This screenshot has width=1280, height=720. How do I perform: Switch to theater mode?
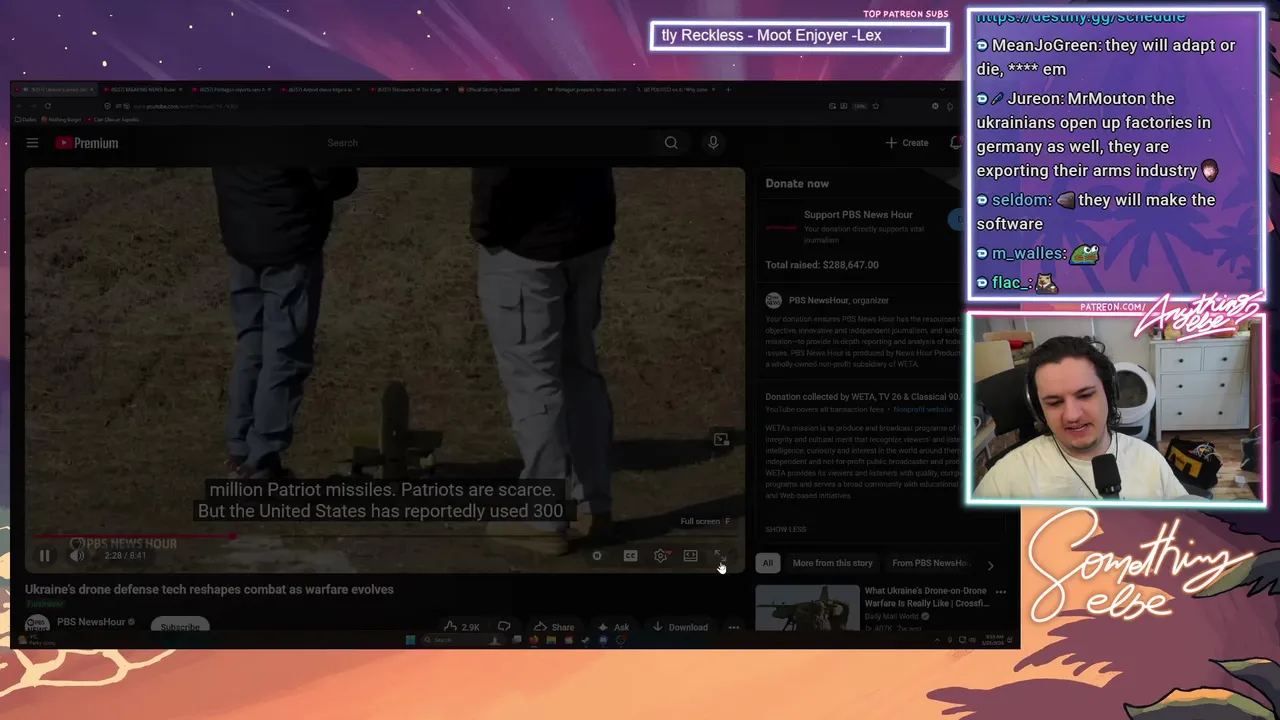coord(690,556)
